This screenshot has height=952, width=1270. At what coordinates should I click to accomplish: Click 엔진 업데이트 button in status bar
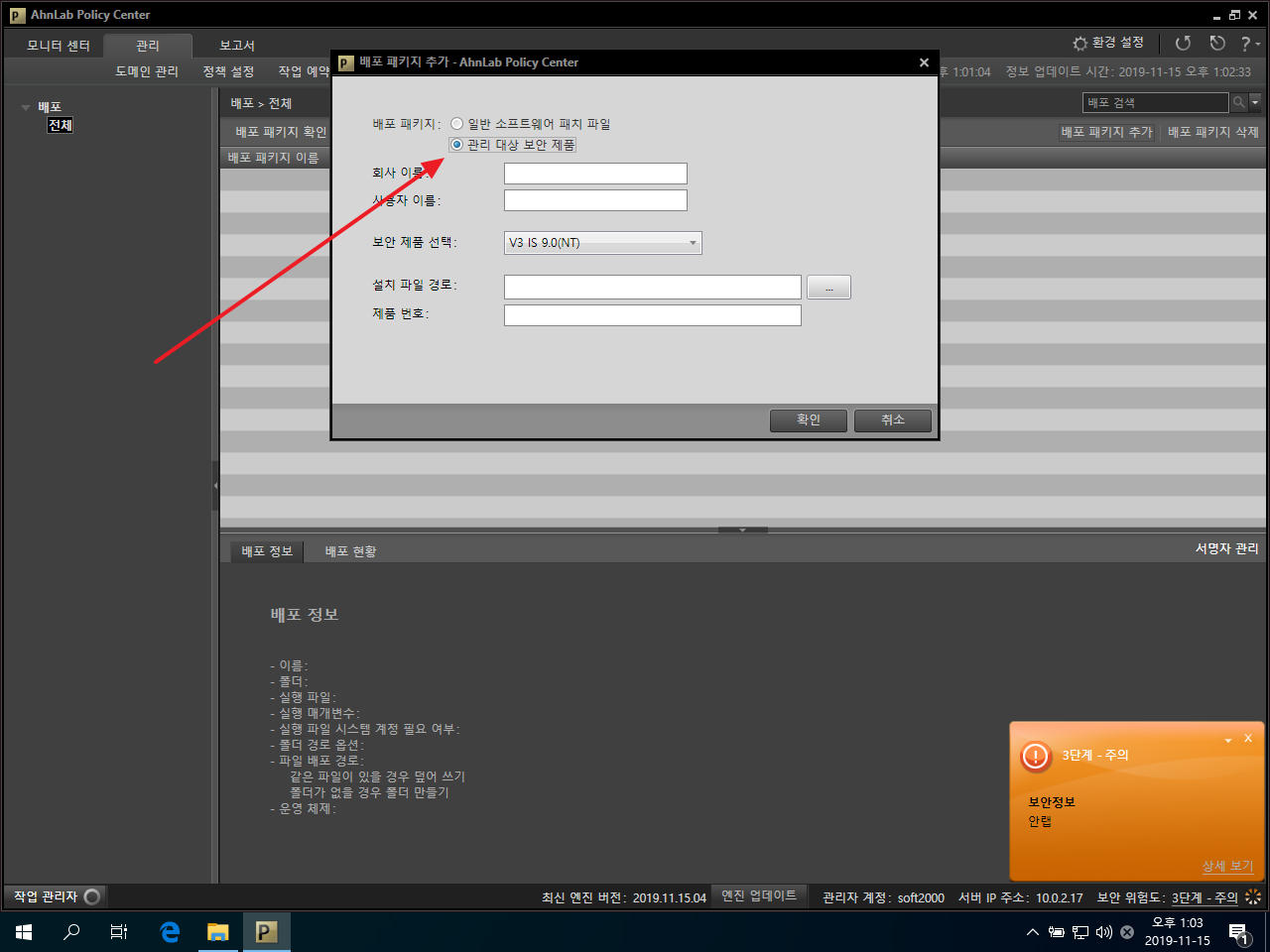pyautogui.click(x=759, y=896)
